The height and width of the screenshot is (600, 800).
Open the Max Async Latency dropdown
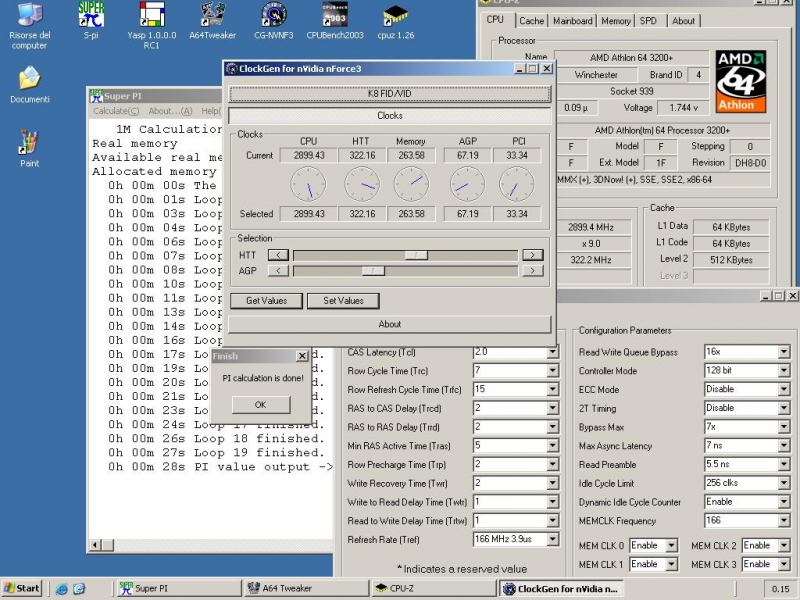coord(784,445)
